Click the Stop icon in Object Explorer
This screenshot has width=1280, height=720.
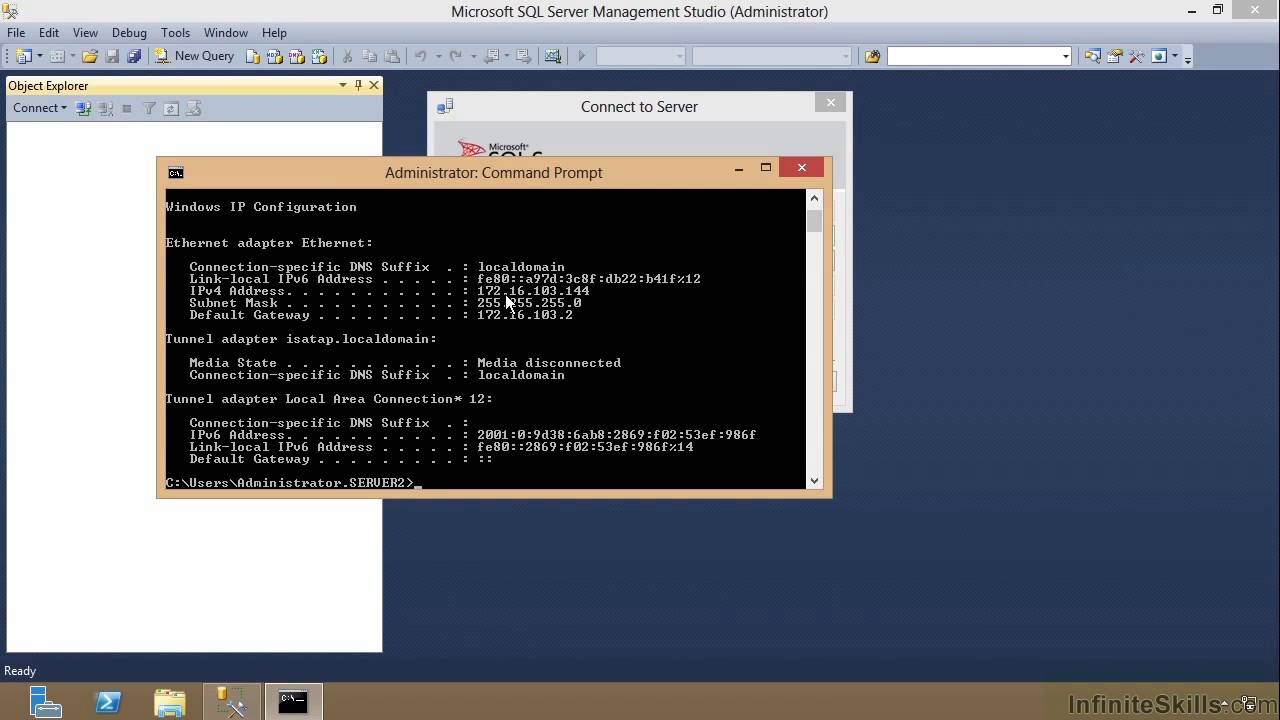(127, 108)
